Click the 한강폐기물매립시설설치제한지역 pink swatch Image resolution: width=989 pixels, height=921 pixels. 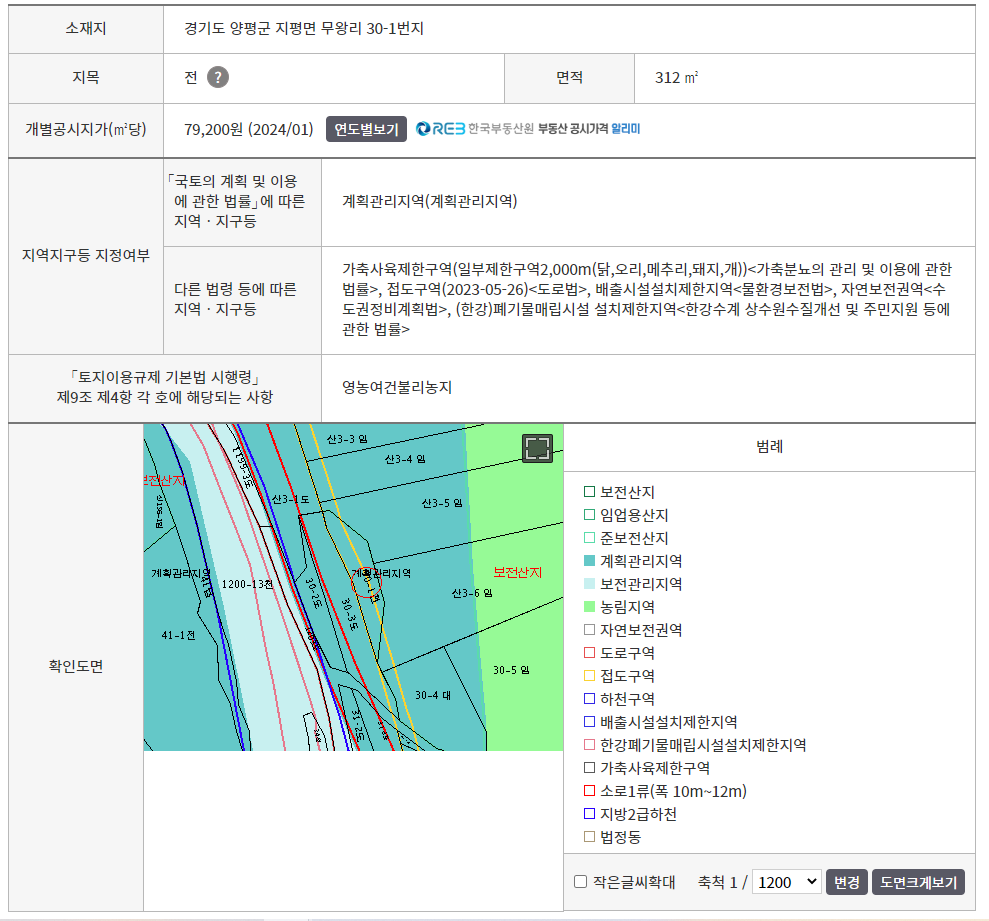coord(590,745)
